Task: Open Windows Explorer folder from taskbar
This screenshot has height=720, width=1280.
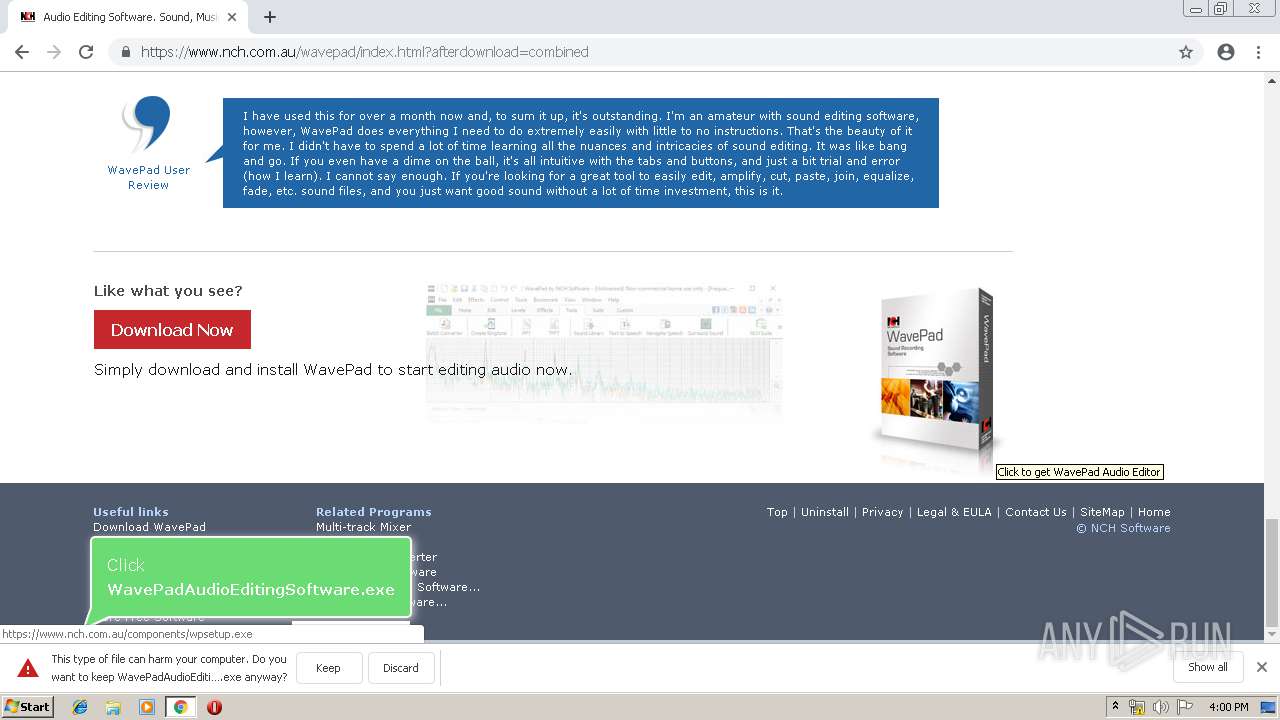Action: pos(113,707)
